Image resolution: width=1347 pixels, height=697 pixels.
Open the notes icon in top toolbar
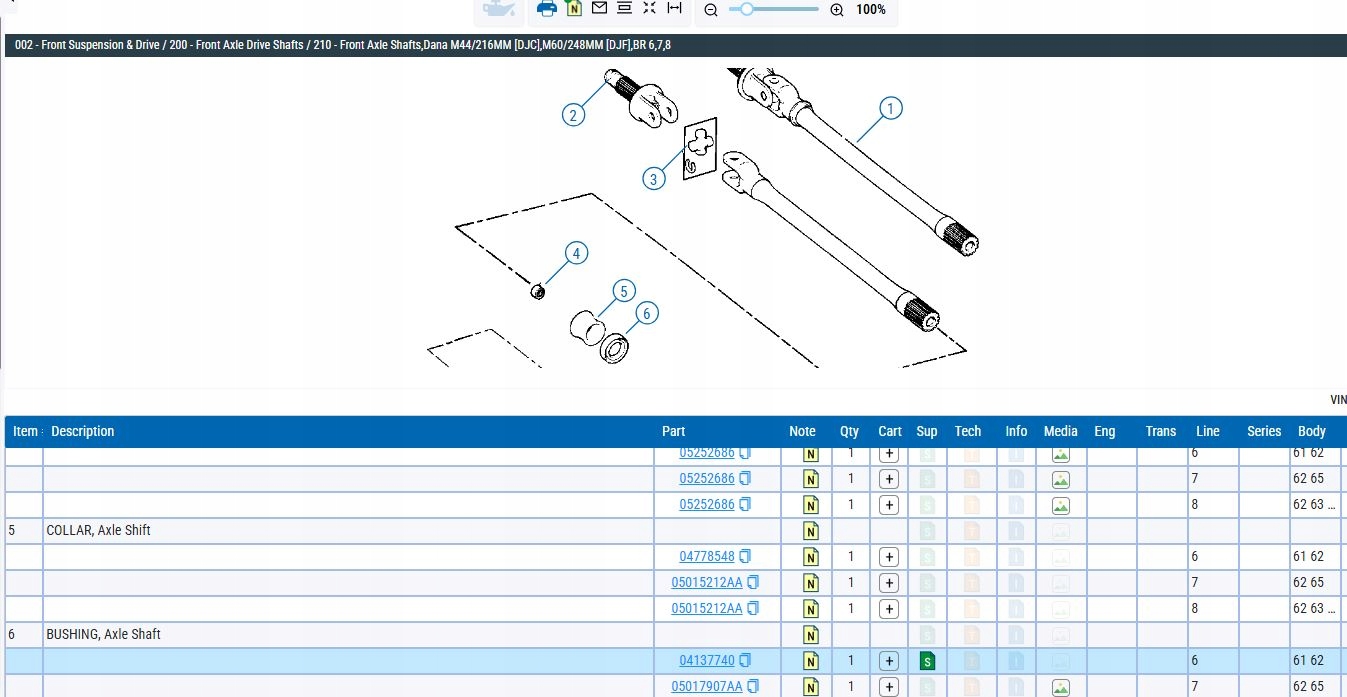574,9
